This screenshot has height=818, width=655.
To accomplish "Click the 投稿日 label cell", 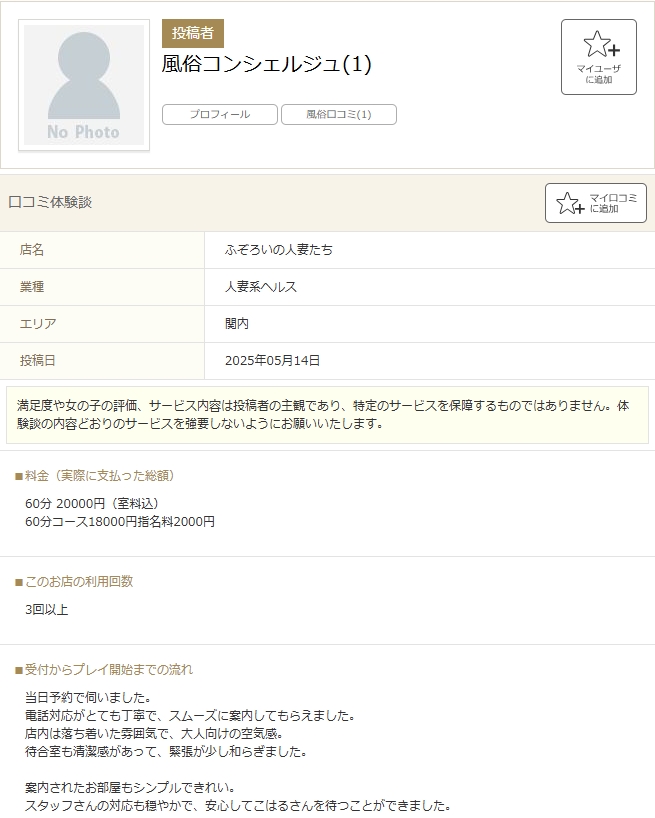I will (x=38, y=361).
